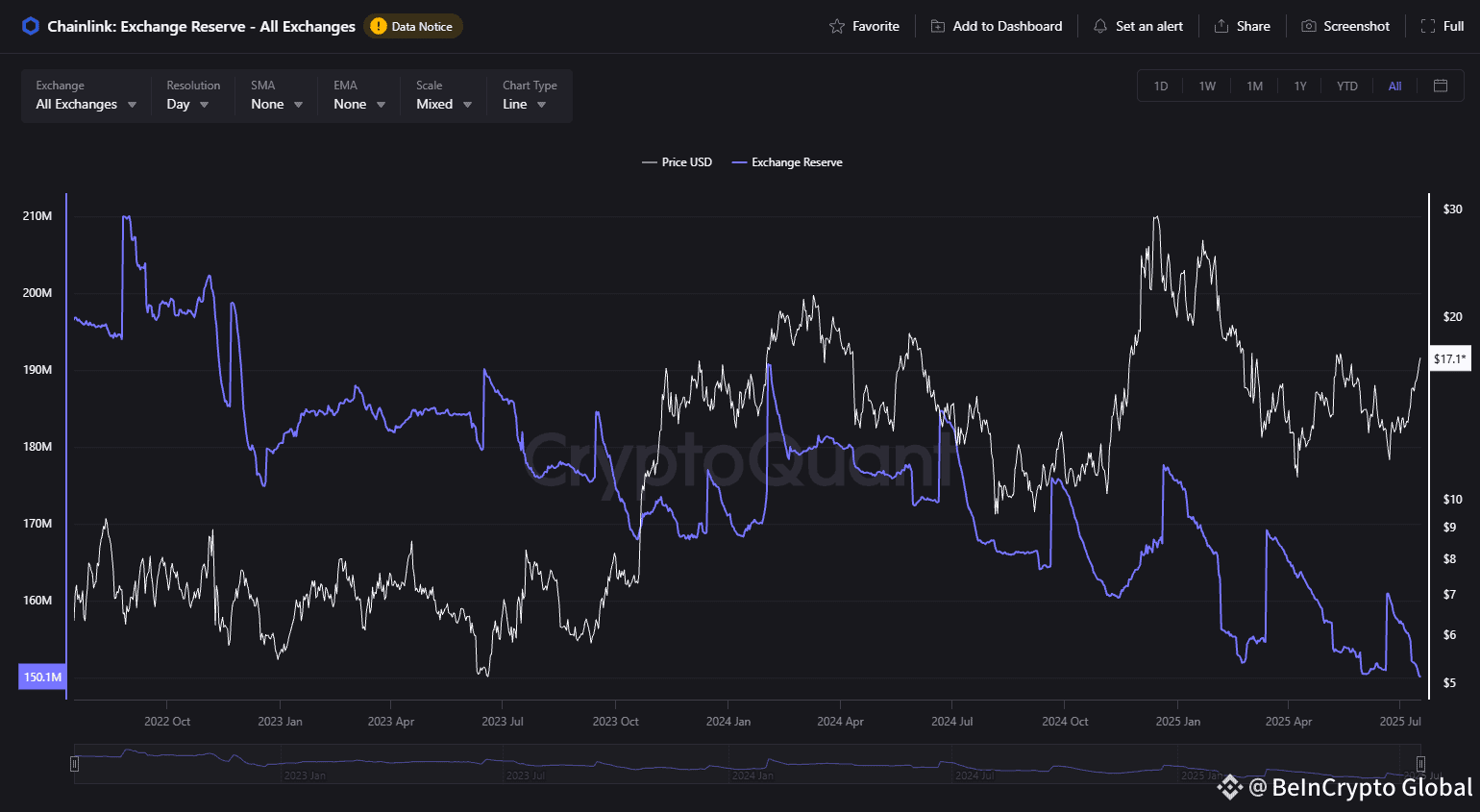Click the Share upload icon
The width and height of the screenshot is (1480, 812).
(1221, 26)
